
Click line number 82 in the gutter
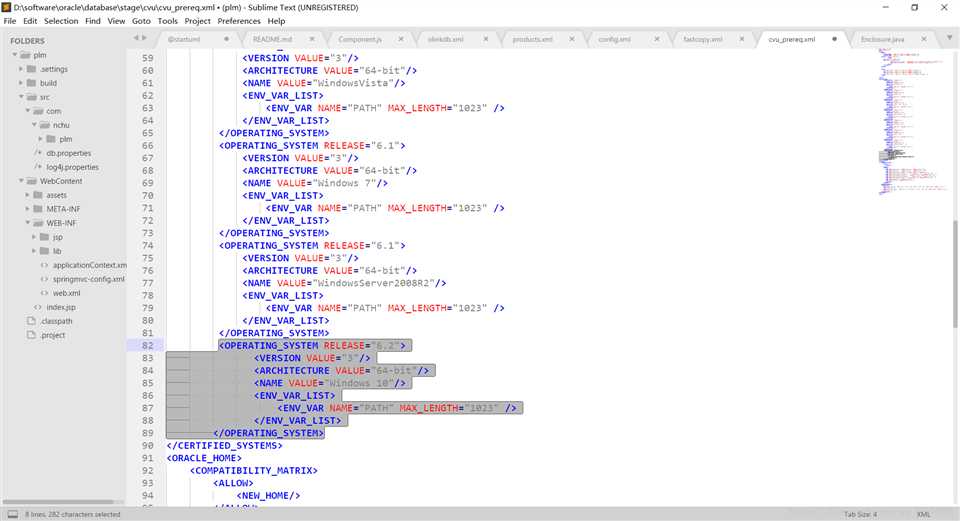(x=148, y=345)
